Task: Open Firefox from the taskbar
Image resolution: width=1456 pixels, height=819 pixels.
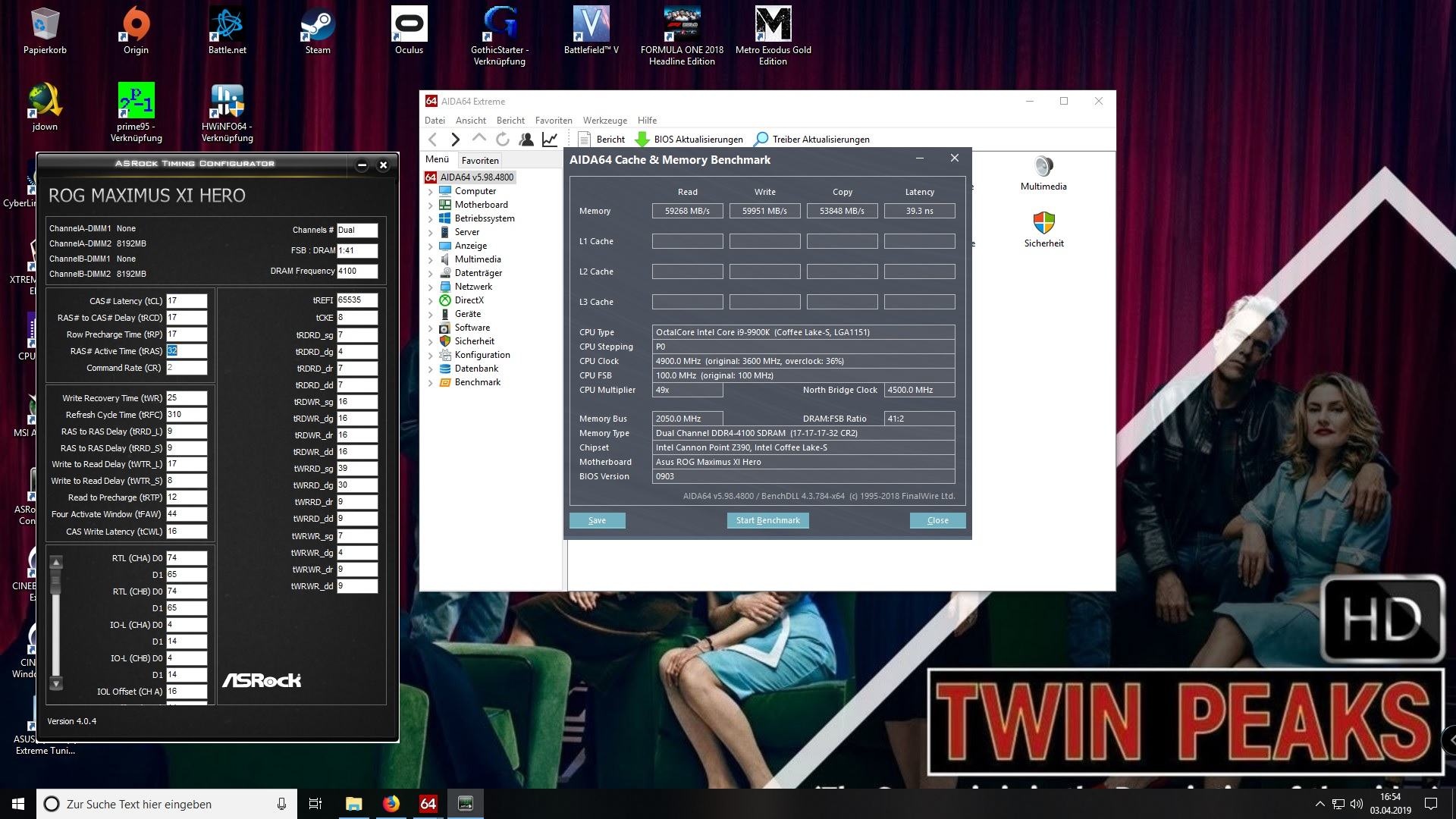Action: [391, 804]
